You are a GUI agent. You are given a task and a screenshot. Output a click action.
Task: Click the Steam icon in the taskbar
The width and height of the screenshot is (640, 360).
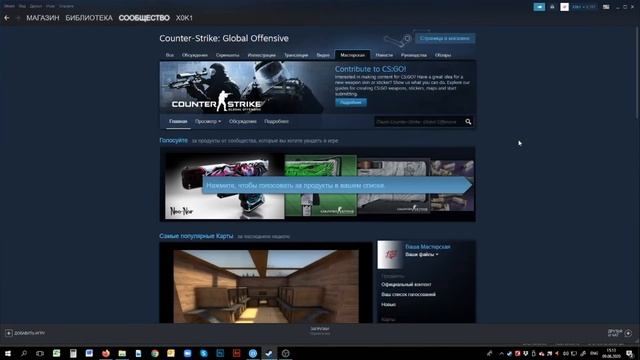269,353
